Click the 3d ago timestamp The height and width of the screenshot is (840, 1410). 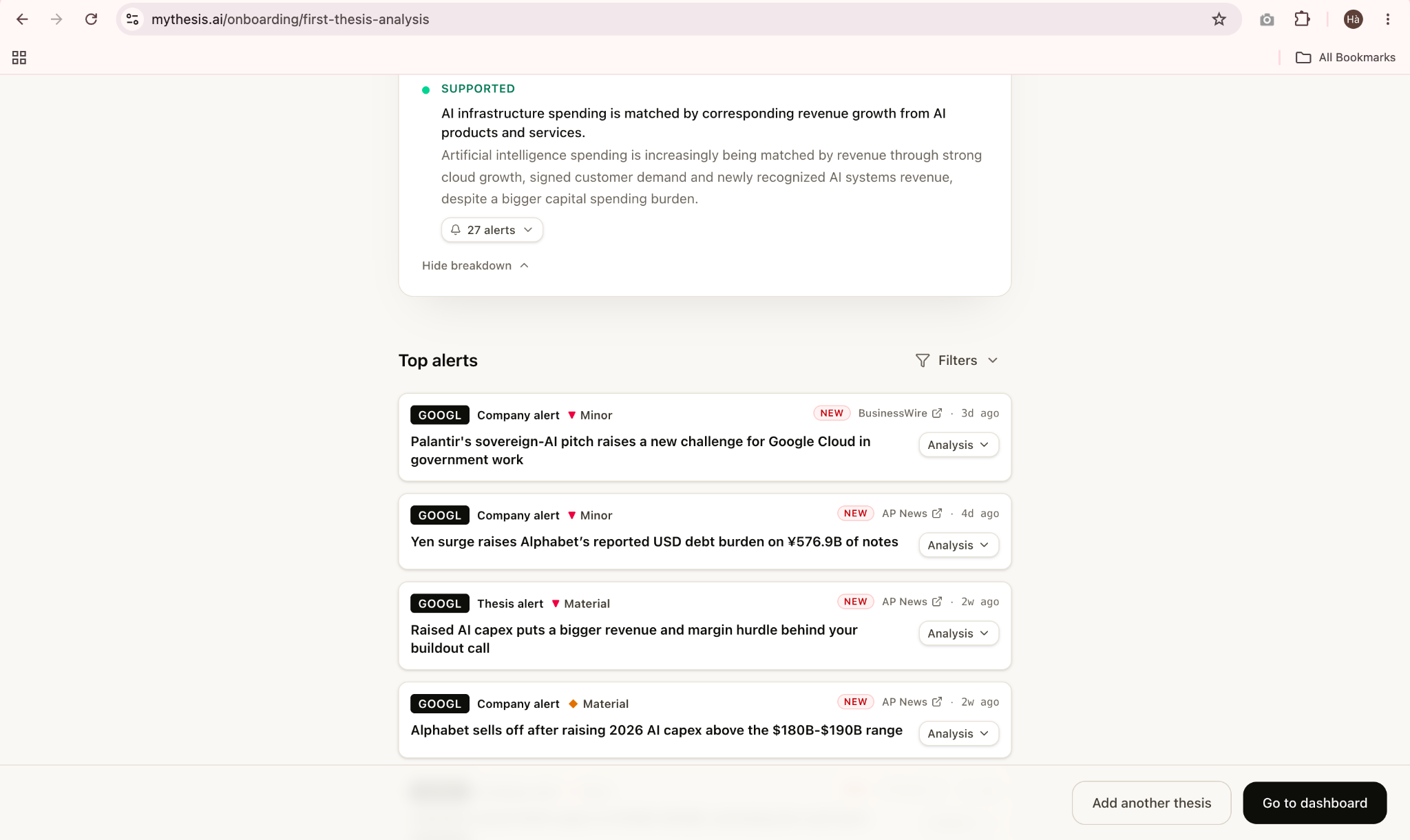(980, 413)
